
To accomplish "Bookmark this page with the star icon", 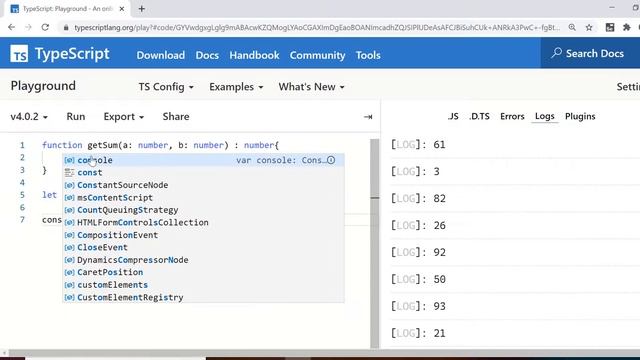I will click(x=589, y=27).
